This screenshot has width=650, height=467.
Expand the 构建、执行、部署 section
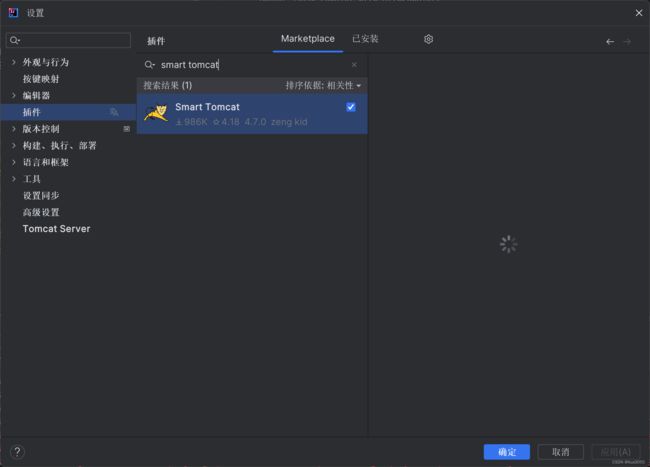pos(14,145)
